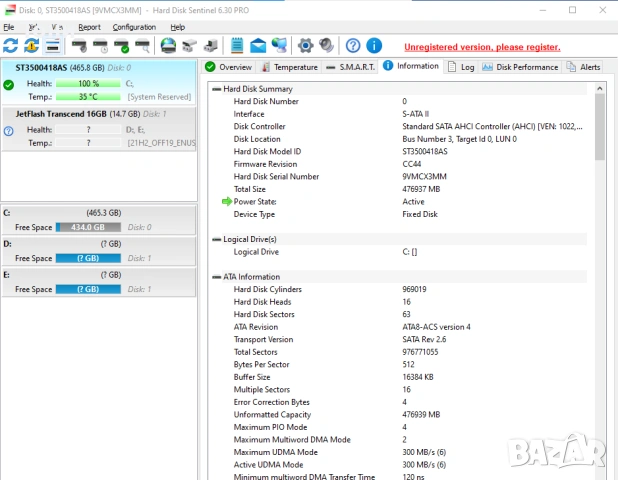Collapse the Logical Drive(s) section

217,240
